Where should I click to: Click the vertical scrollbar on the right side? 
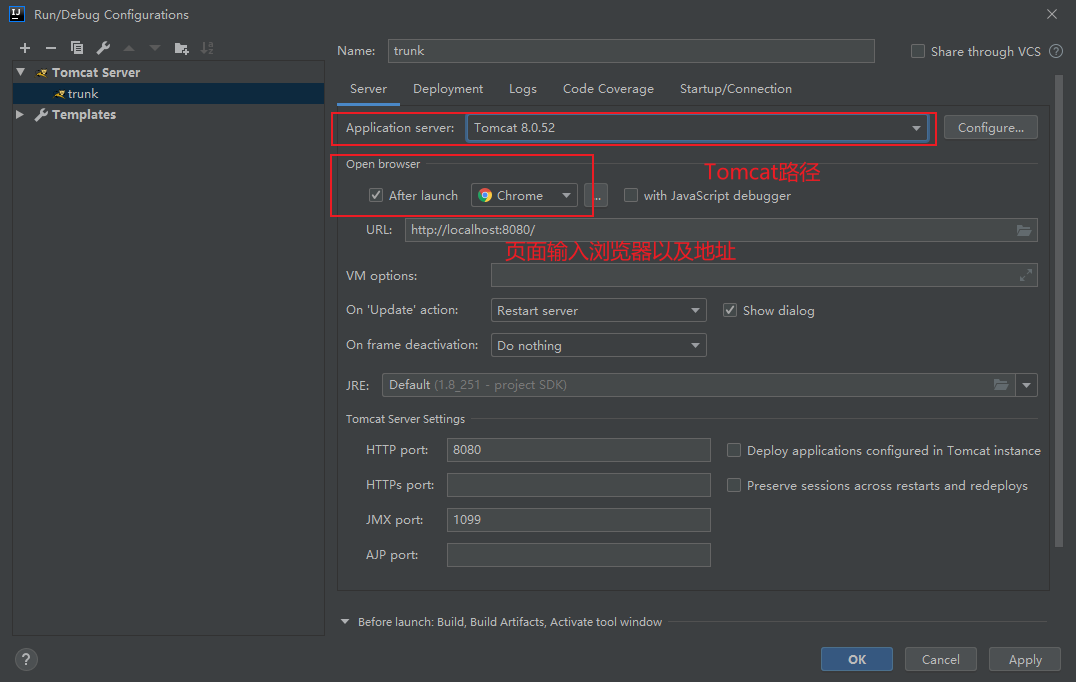(1058, 311)
